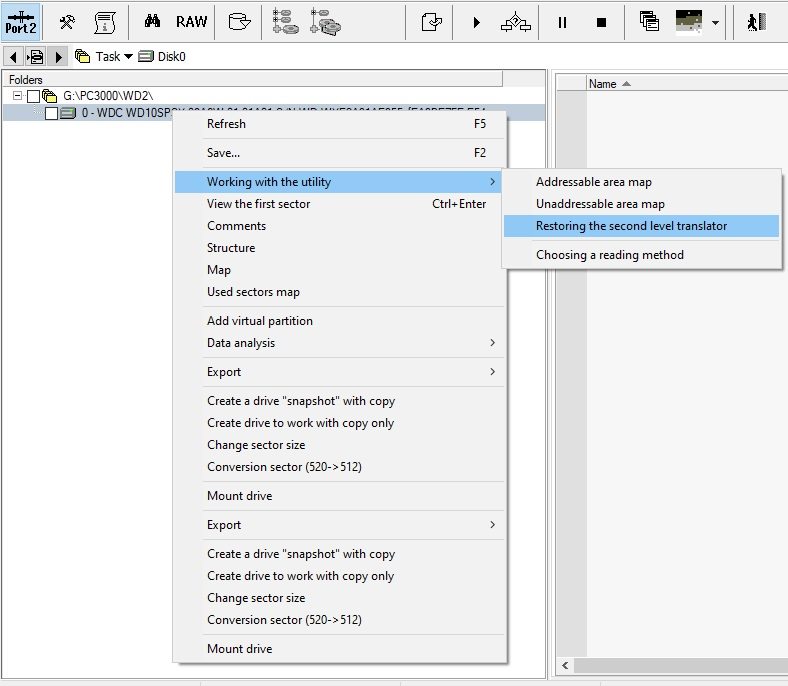Image resolution: width=788 pixels, height=686 pixels.
Task: Click the script scroll icon
Action: tap(104, 22)
